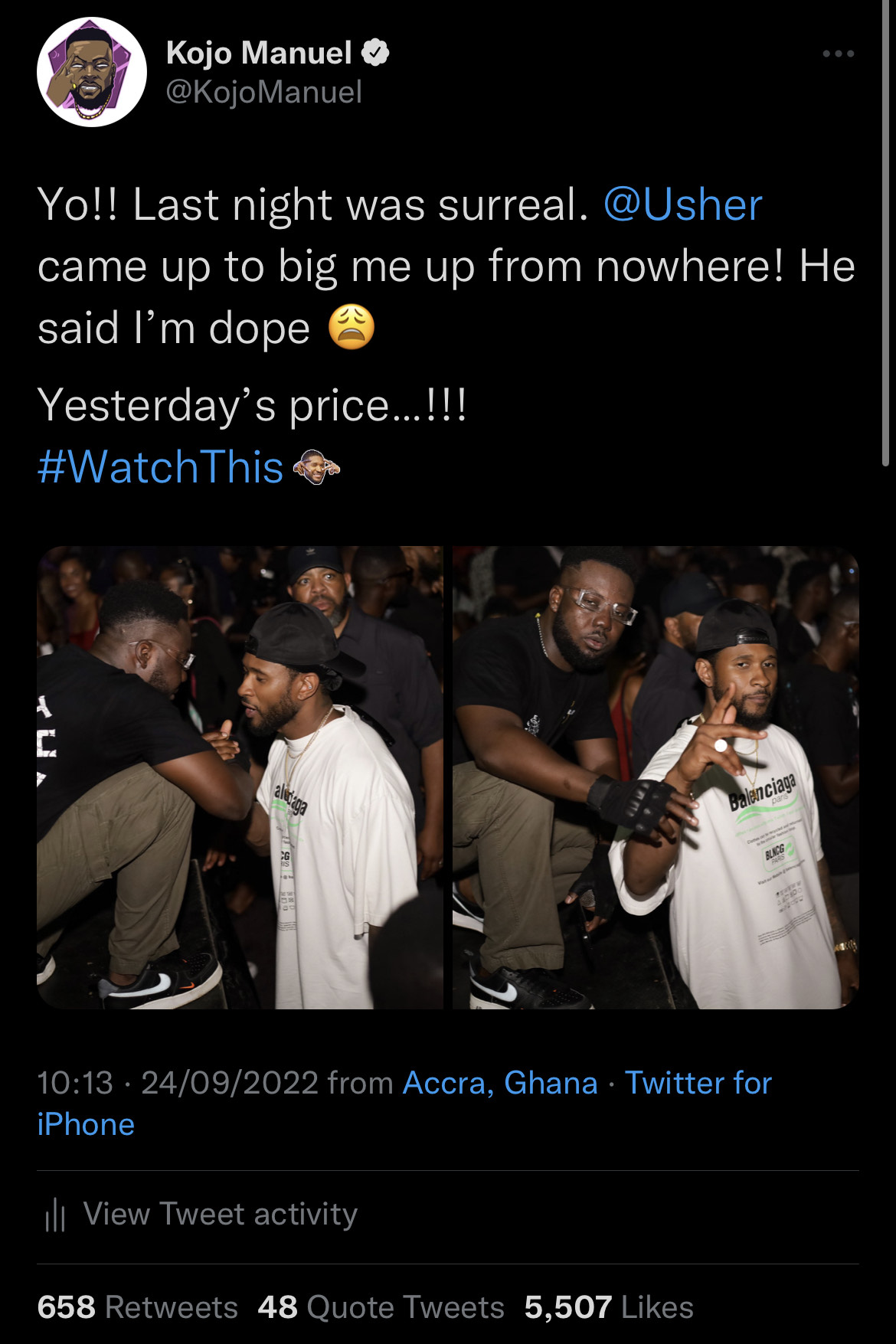Open Kojo Manuel's profile avatar
The width and height of the screenshot is (896, 1344).
click(92, 72)
